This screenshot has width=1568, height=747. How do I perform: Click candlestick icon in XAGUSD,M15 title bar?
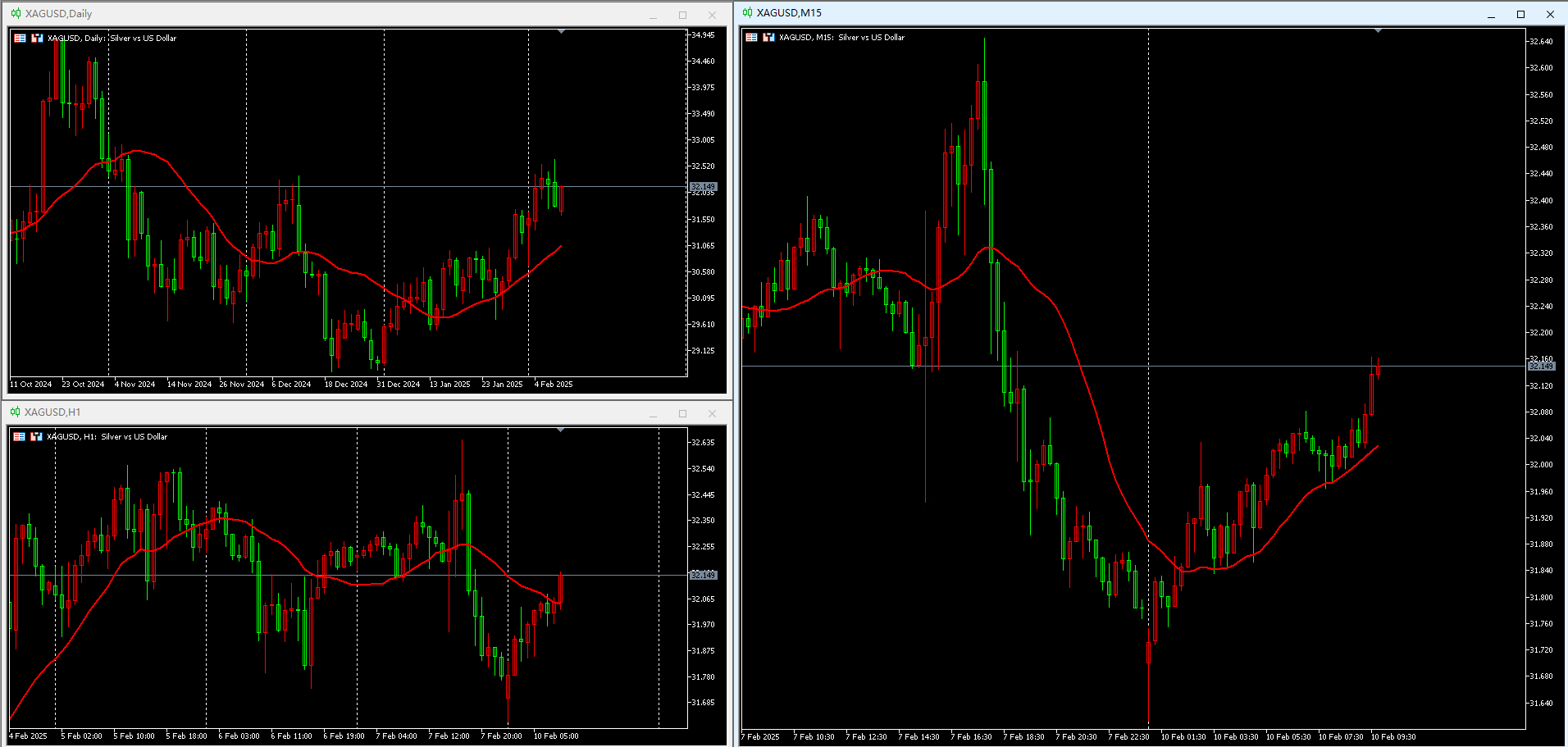point(747,12)
